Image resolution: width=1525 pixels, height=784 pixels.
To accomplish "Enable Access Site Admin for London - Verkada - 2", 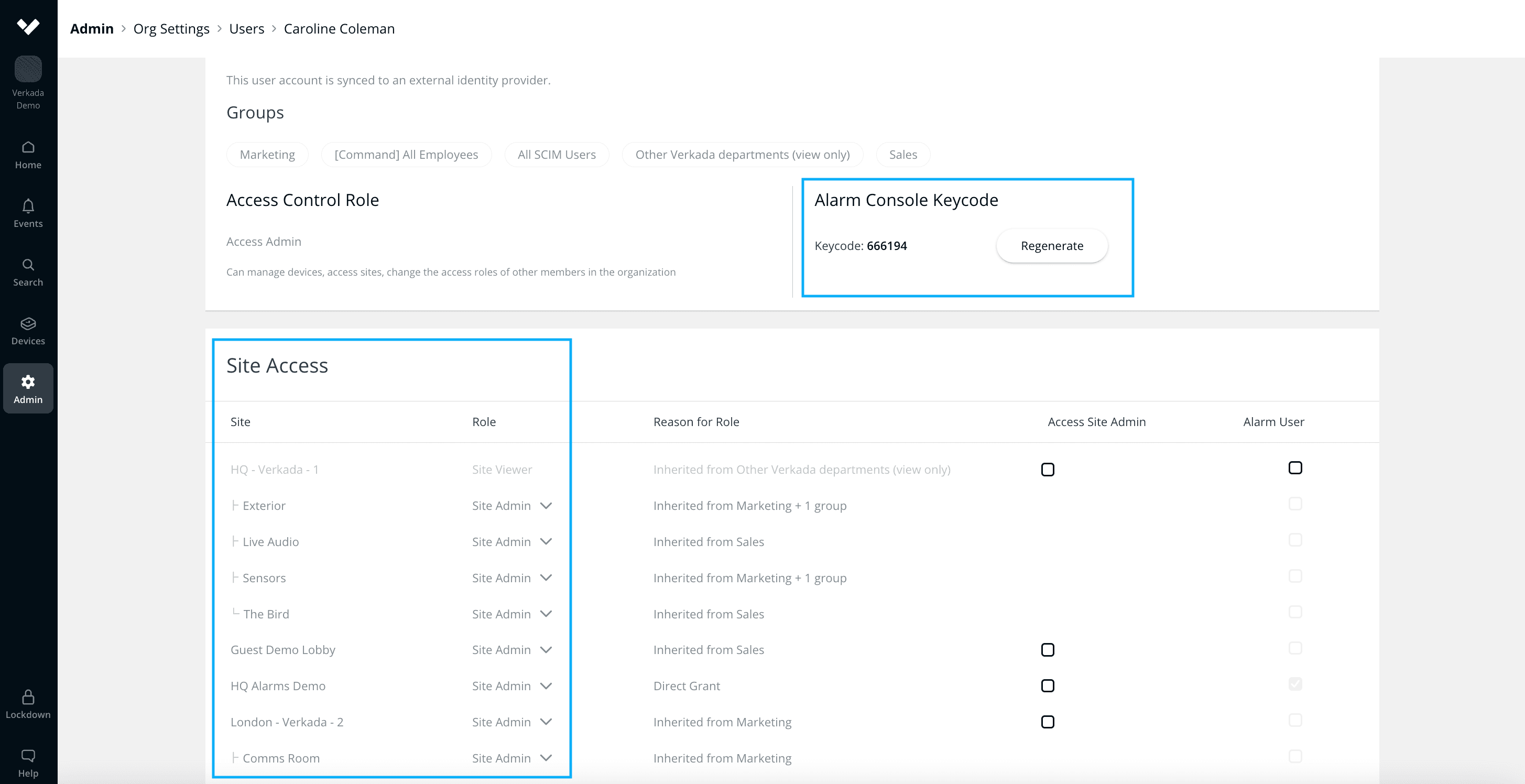I will [1047, 722].
